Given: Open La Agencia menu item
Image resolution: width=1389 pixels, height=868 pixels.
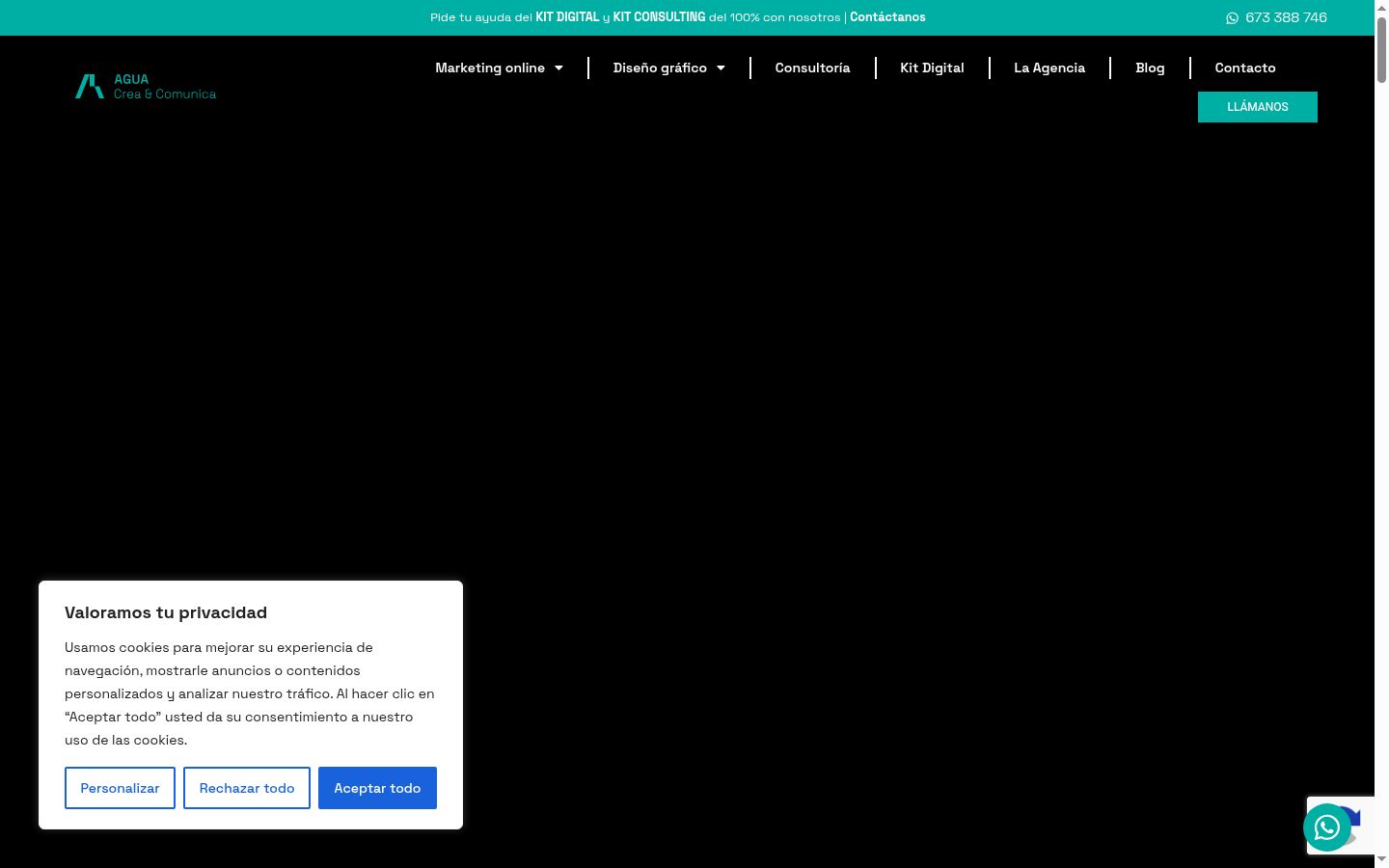Looking at the screenshot, I should tap(1049, 68).
